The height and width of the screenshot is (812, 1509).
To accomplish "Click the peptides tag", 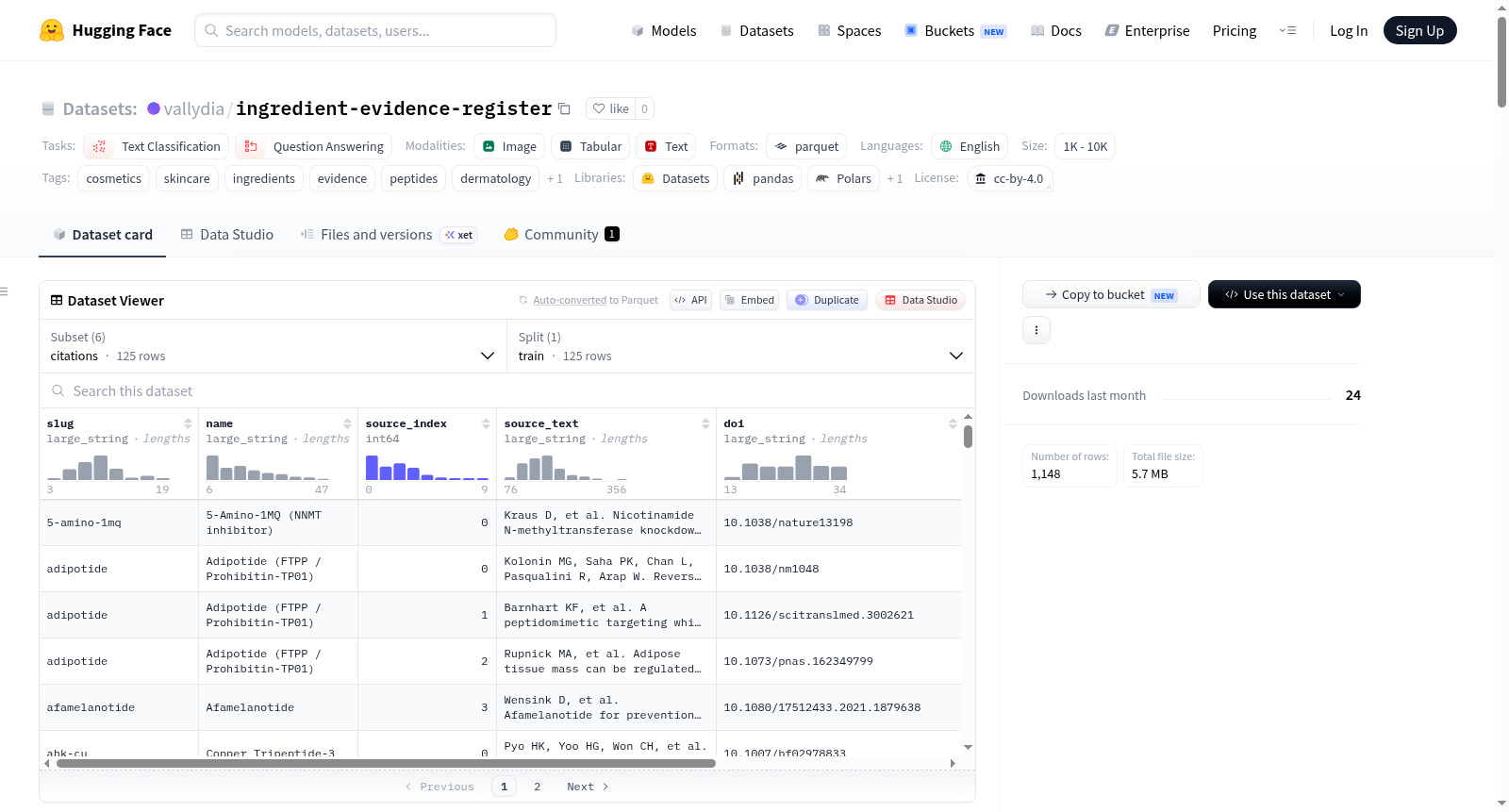I will pos(414,178).
